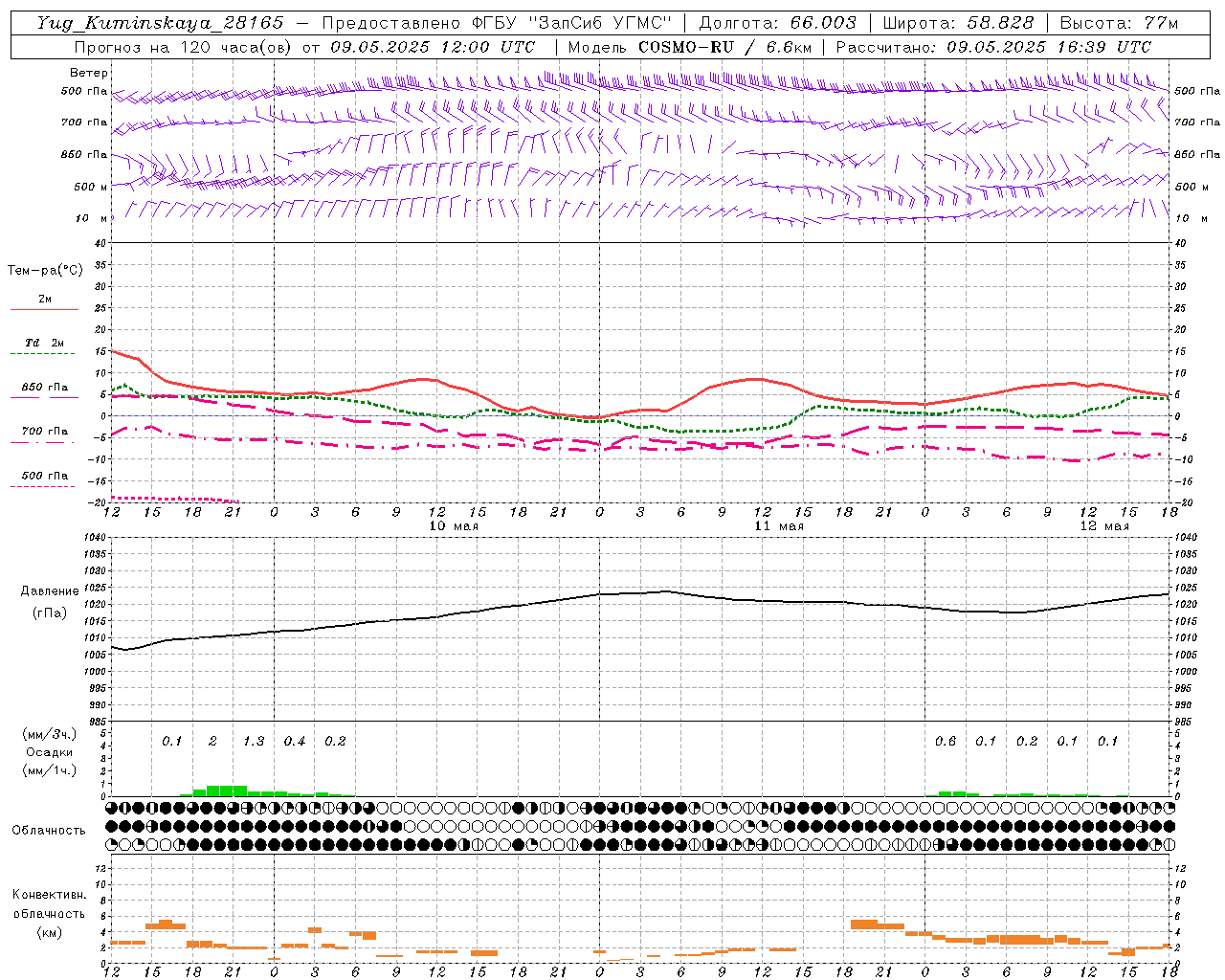The image size is (1225, 980).
Task: Click 'Прогноз на 120 часа(ов)' text
Action: point(184,47)
